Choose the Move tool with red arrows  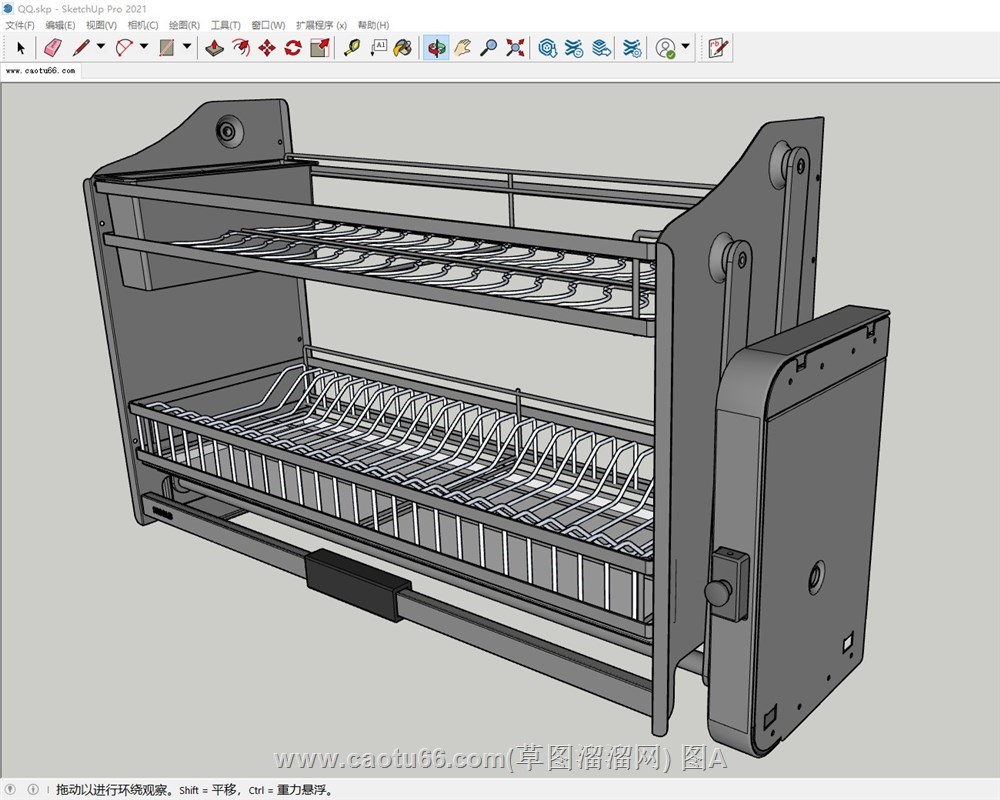[267, 47]
